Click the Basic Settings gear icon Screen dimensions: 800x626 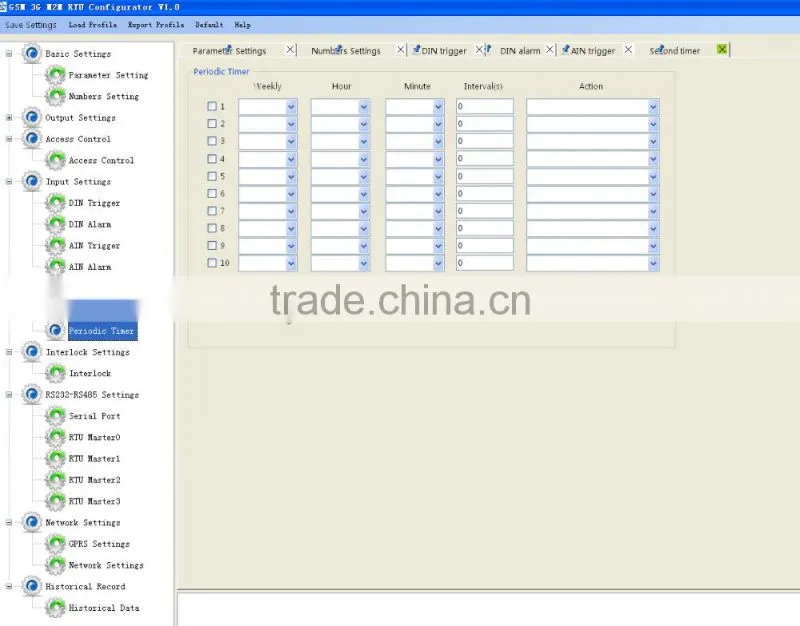click(32, 53)
